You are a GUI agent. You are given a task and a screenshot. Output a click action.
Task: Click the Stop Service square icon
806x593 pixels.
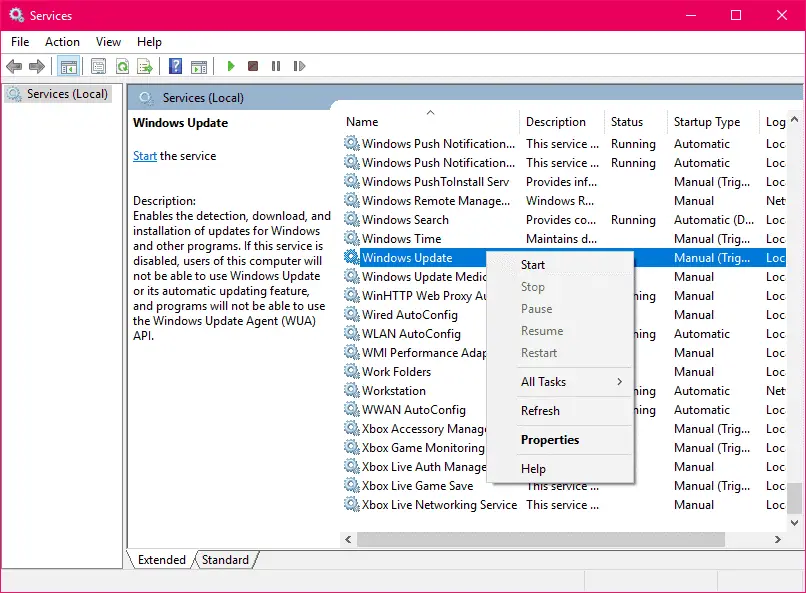[252, 66]
